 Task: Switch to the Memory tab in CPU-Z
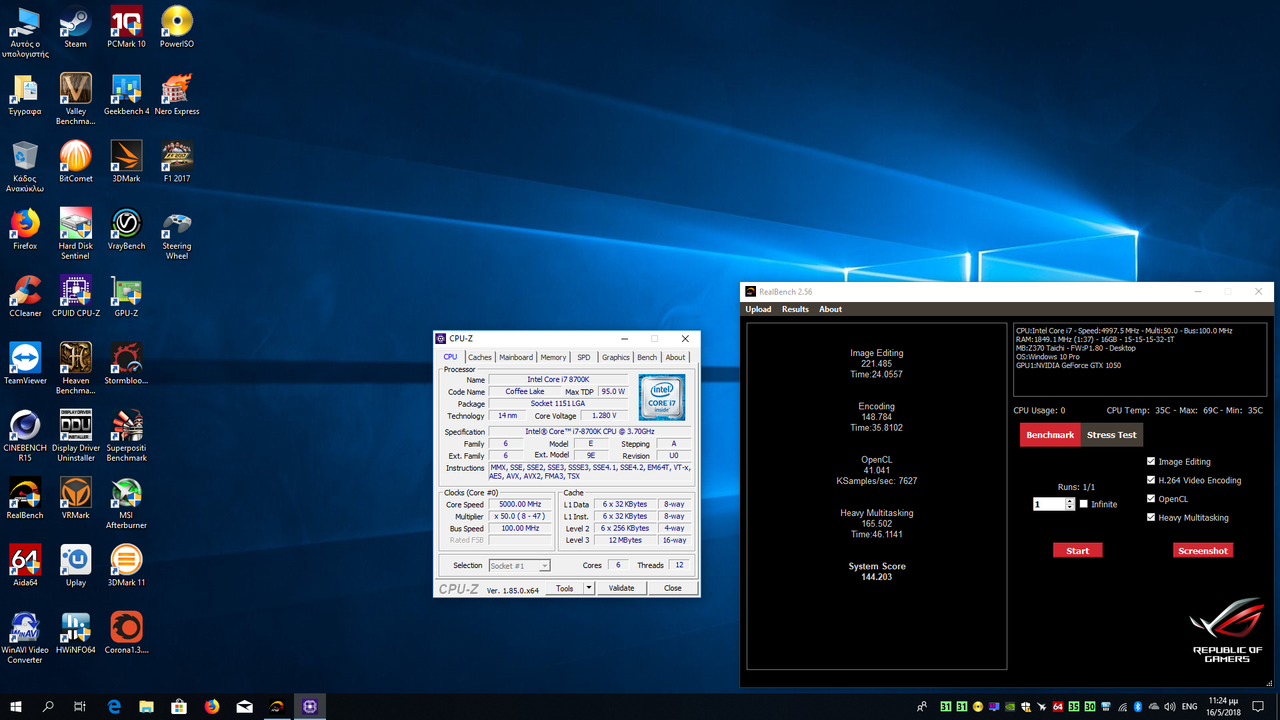pos(553,357)
